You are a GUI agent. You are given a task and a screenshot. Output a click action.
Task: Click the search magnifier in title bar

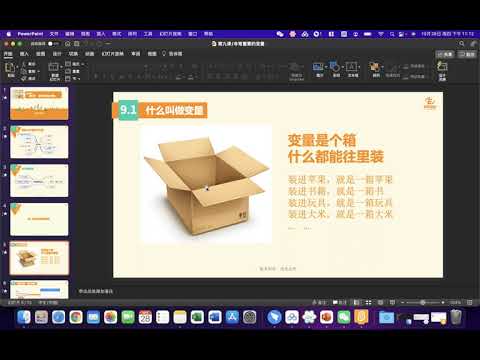click(x=462, y=44)
